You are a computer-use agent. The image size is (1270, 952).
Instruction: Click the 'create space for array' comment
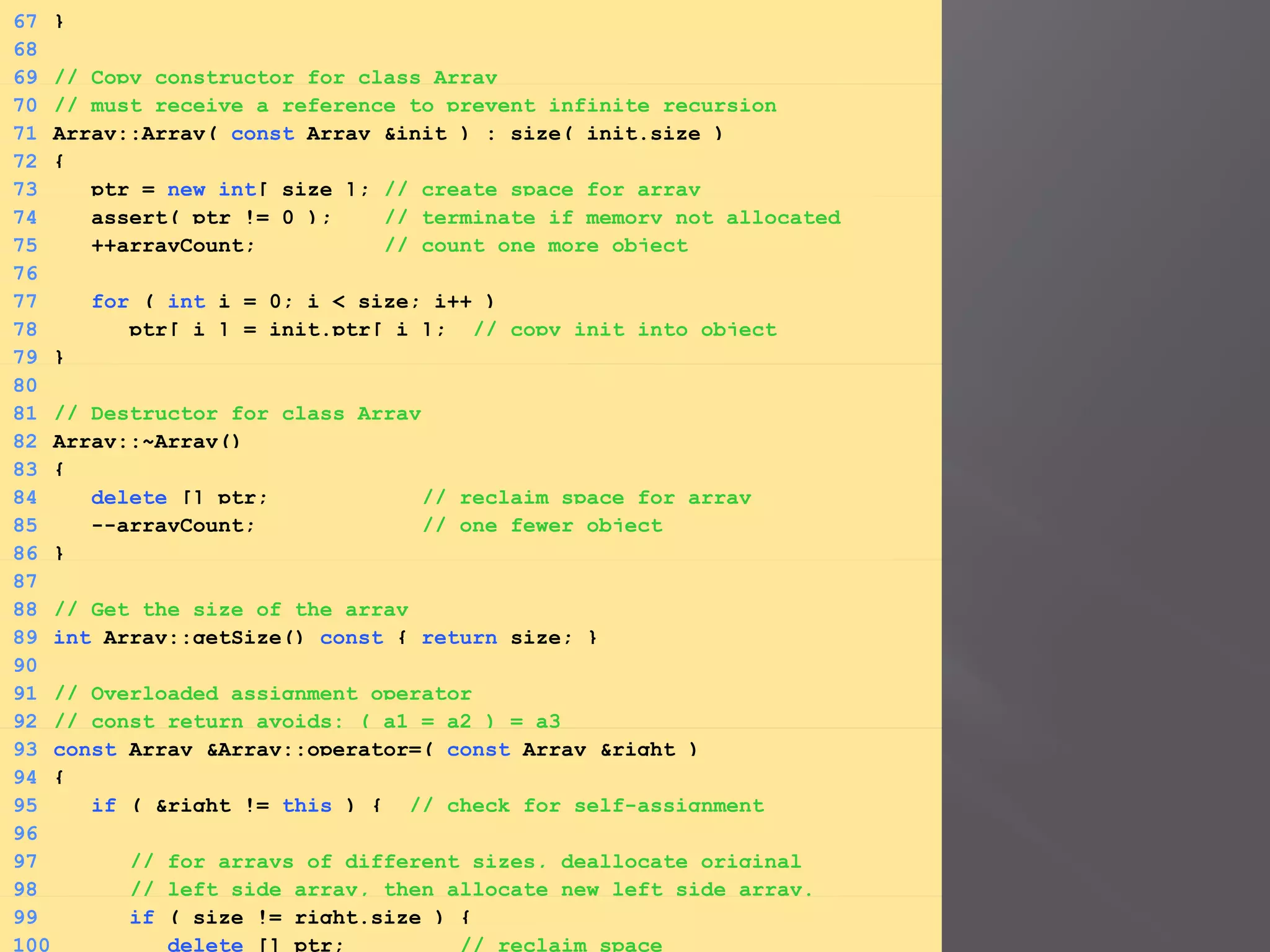click(x=543, y=189)
